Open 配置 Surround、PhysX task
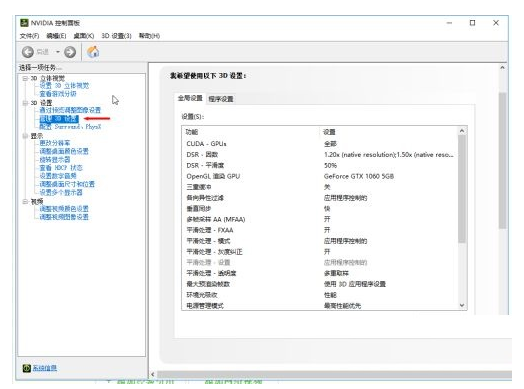Image resolution: width=524 pixels, height=389 pixels. (70, 127)
